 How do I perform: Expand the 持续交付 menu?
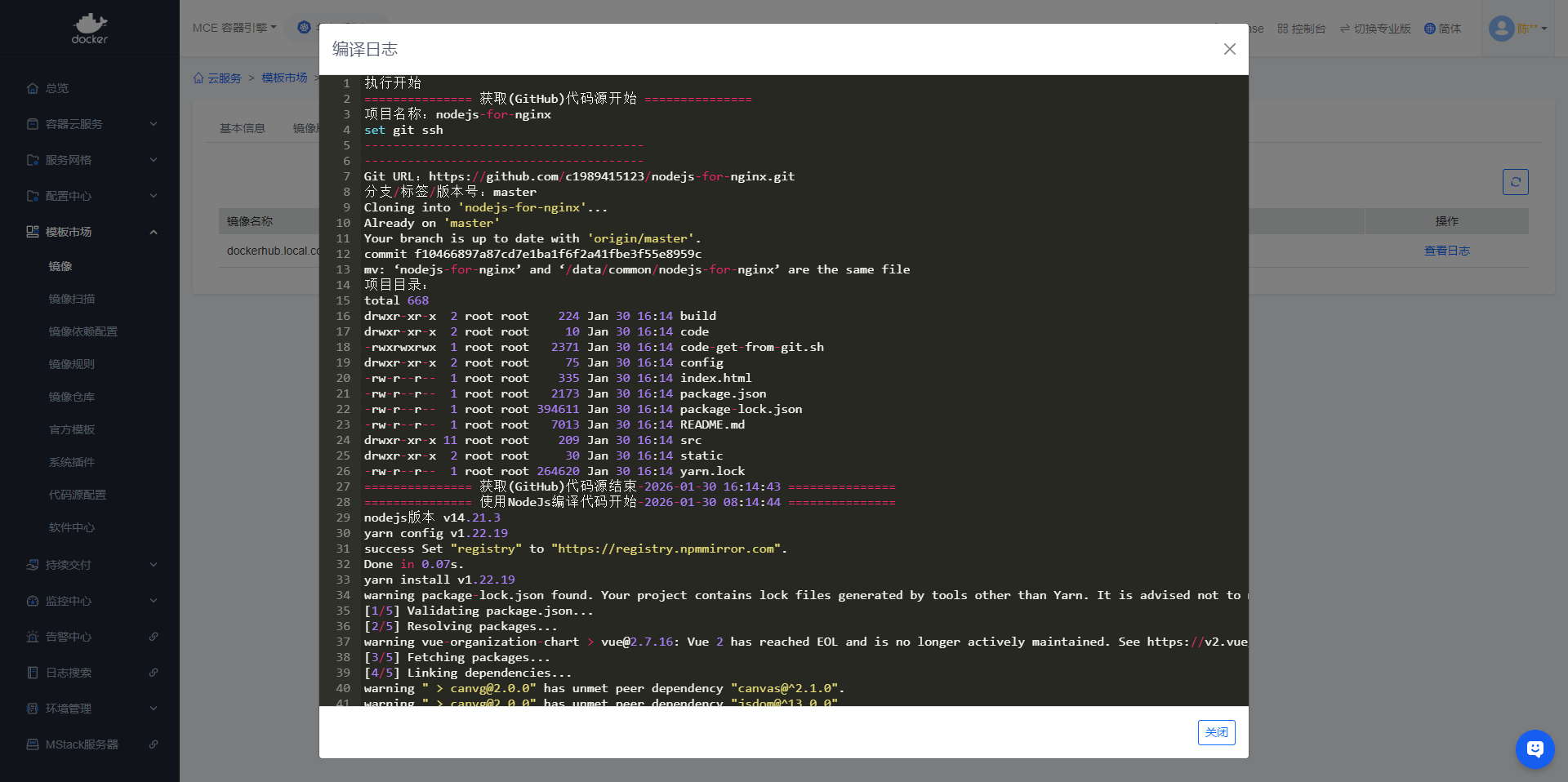point(90,565)
